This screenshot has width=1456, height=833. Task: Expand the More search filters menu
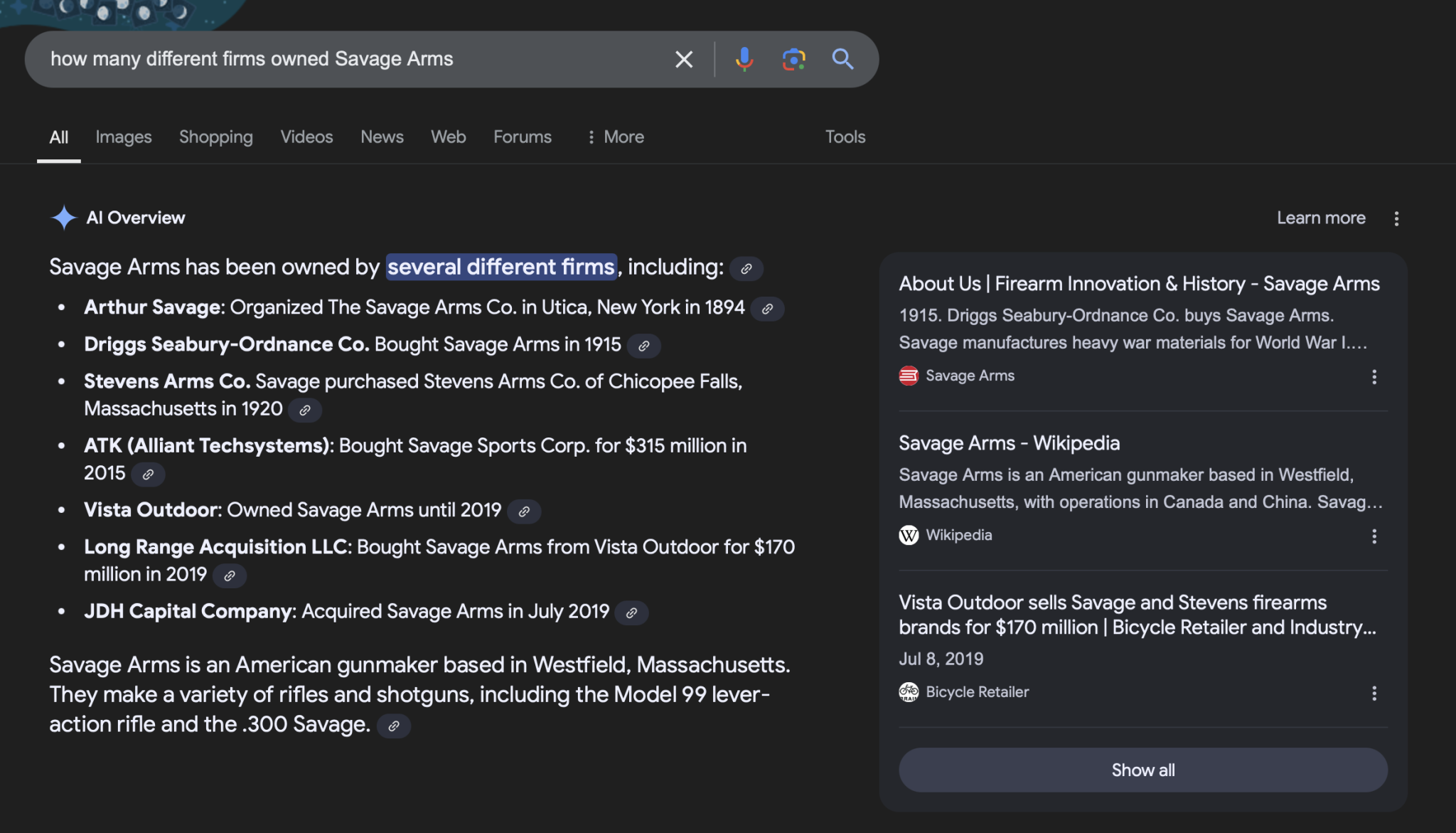[616, 137]
